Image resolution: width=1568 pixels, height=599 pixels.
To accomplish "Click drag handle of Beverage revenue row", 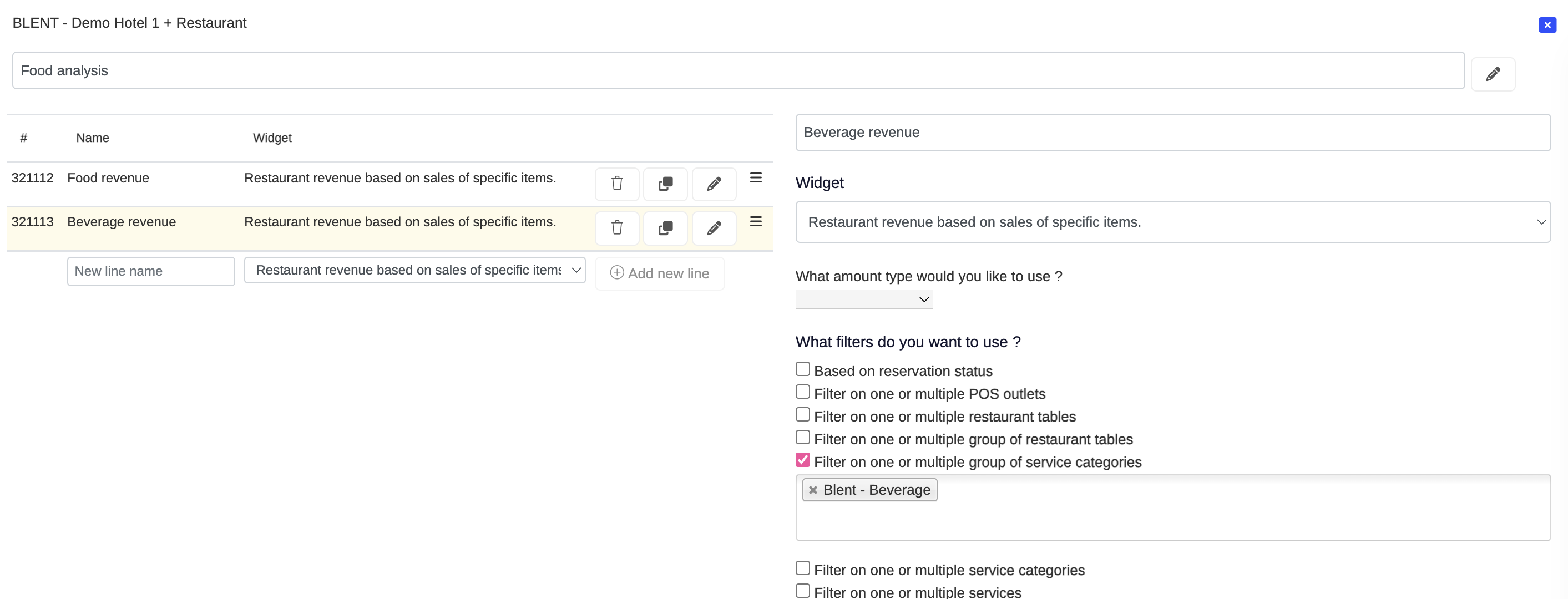I will point(755,222).
